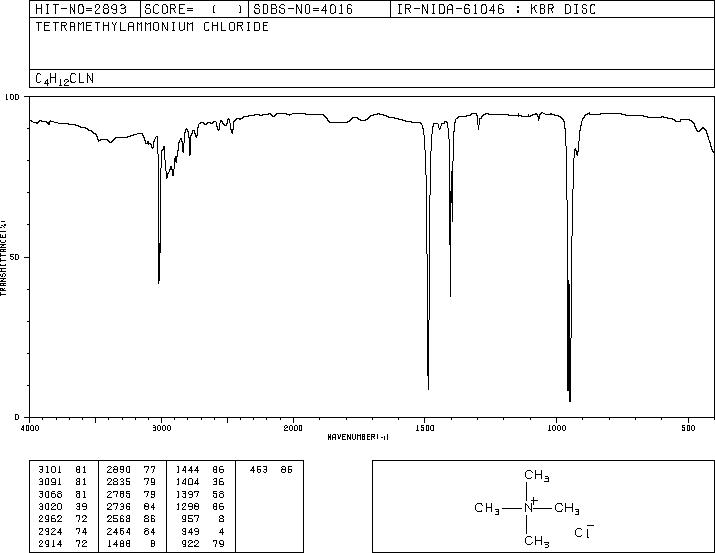
Task: Click the 1500 wavenumber axis label
Action: 425,428
